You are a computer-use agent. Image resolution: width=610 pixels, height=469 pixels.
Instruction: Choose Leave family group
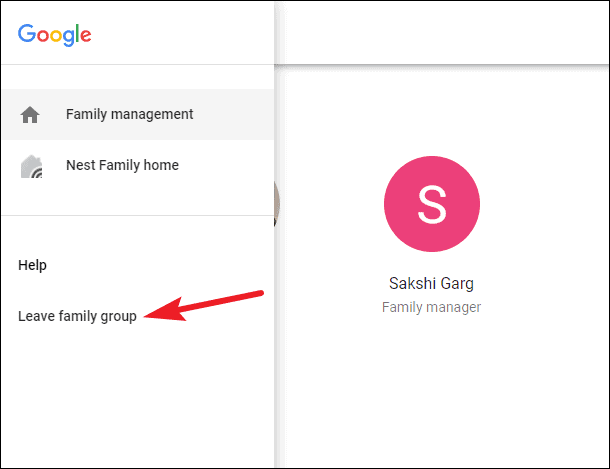[x=77, y=316]
